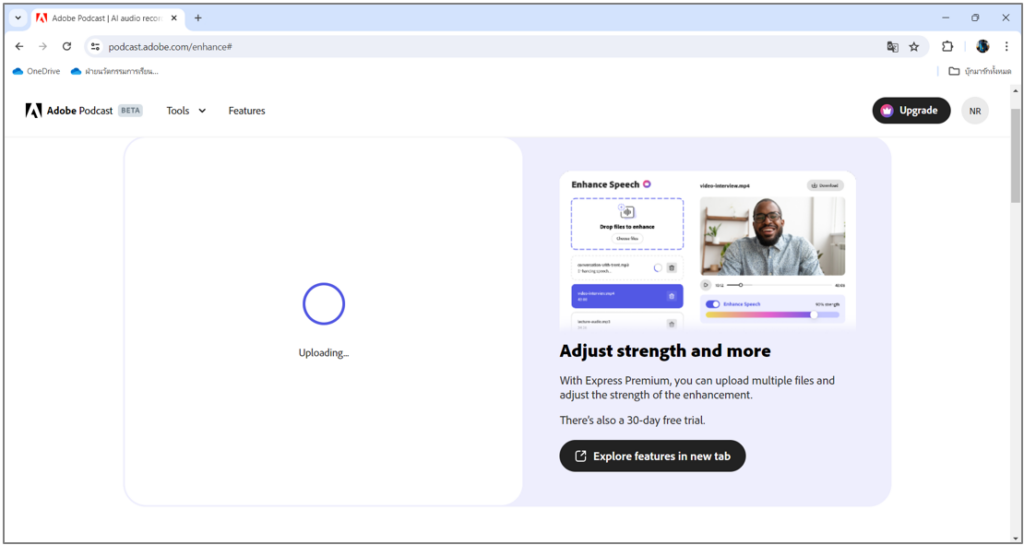Open the Extensions puzzle icon
The width and height of the screenshot is (1024, 545).
click(x=947, y=46)
